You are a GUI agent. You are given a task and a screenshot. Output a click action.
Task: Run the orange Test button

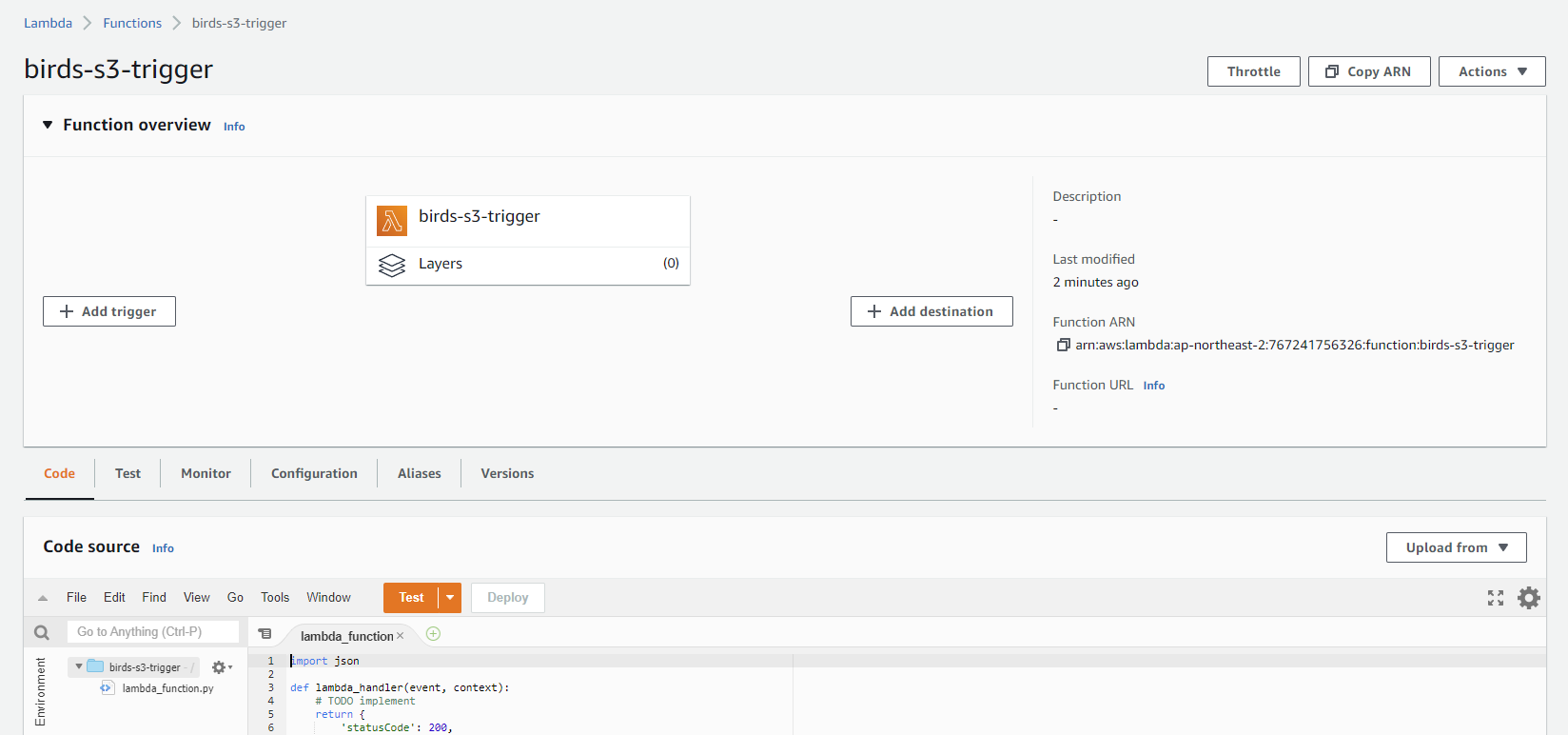tap(411, 598)
